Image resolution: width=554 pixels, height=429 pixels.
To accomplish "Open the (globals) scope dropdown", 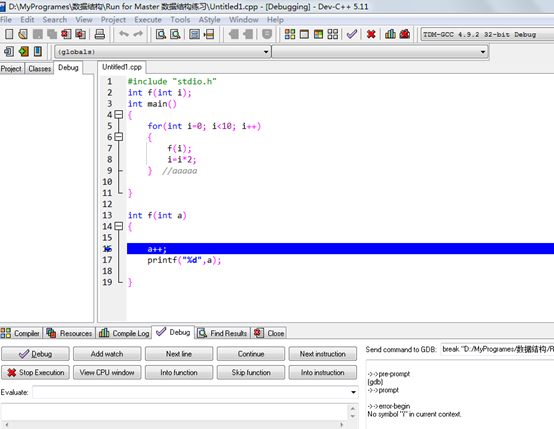I will [x=163, y=52].
